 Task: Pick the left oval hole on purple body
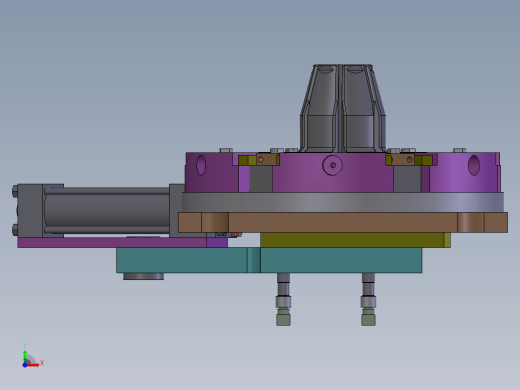point(201,165)
